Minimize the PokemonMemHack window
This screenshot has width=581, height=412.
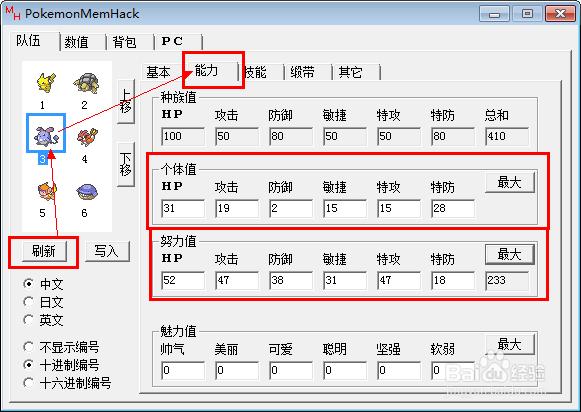coord(494,14)
